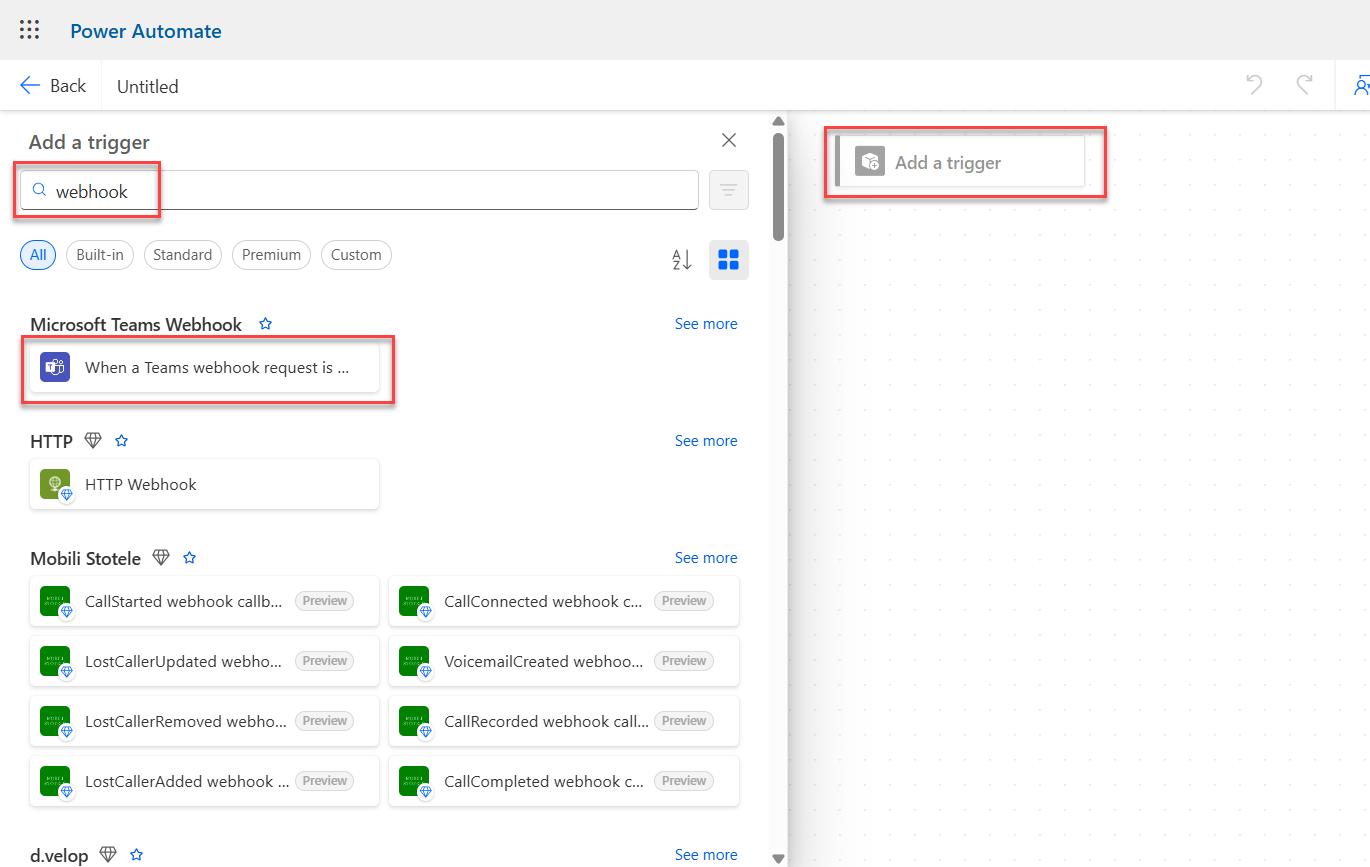
Task: Click the HTTP premium diamond icon
Action: pyautogui.click(x=93, y=441)
